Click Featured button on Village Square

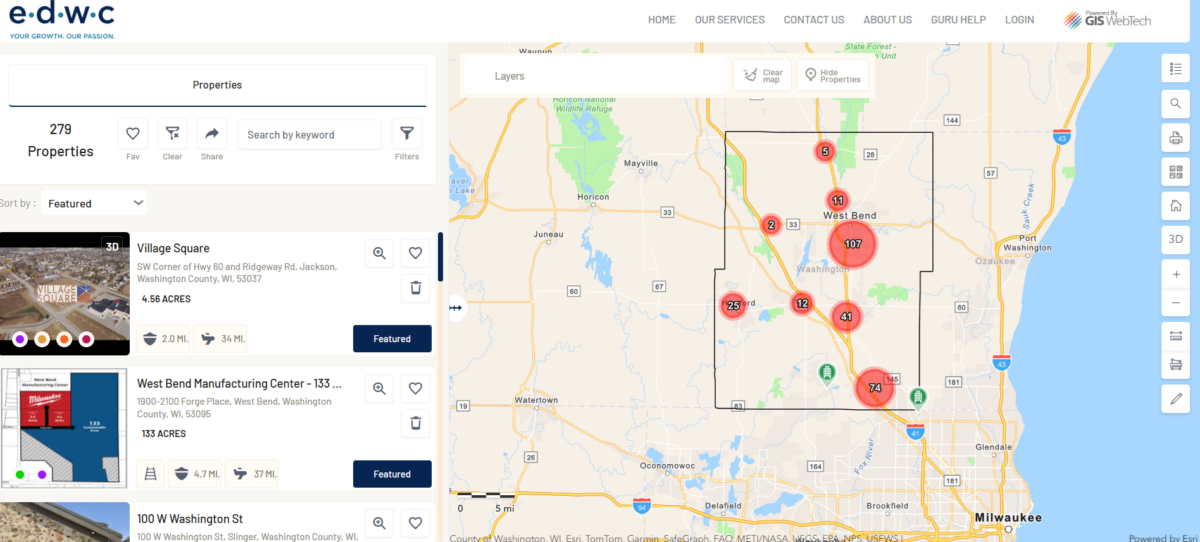(x=392, y=339)
